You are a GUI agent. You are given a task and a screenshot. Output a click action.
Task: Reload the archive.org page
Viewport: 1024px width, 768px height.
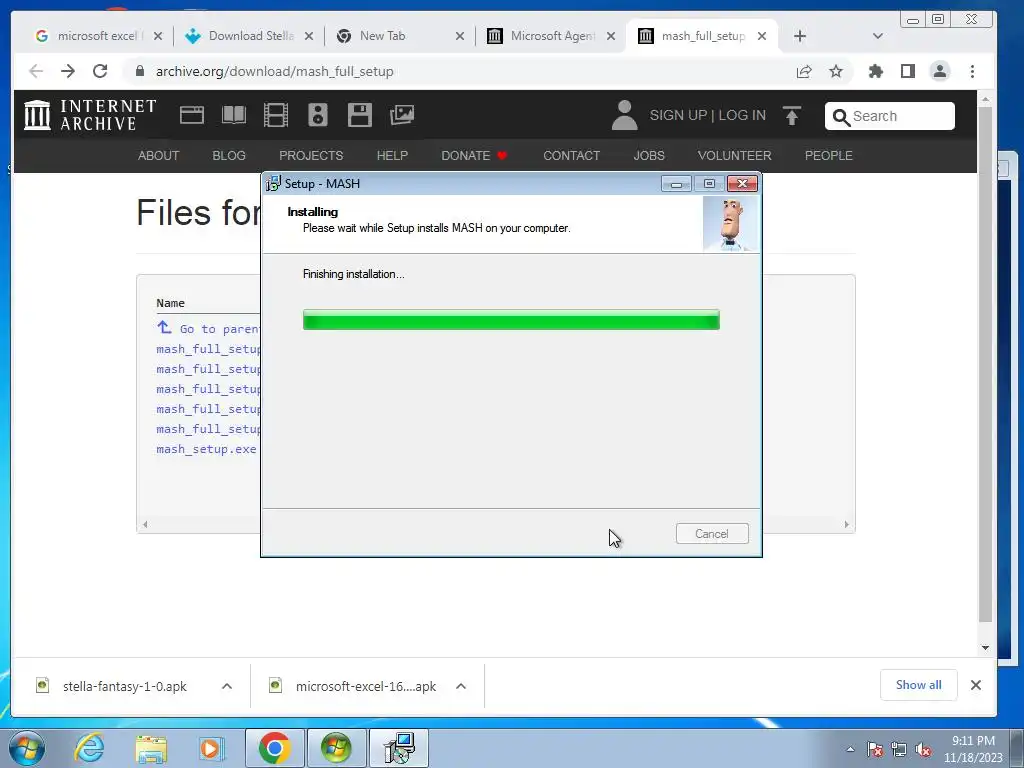[x=100, y=71]
